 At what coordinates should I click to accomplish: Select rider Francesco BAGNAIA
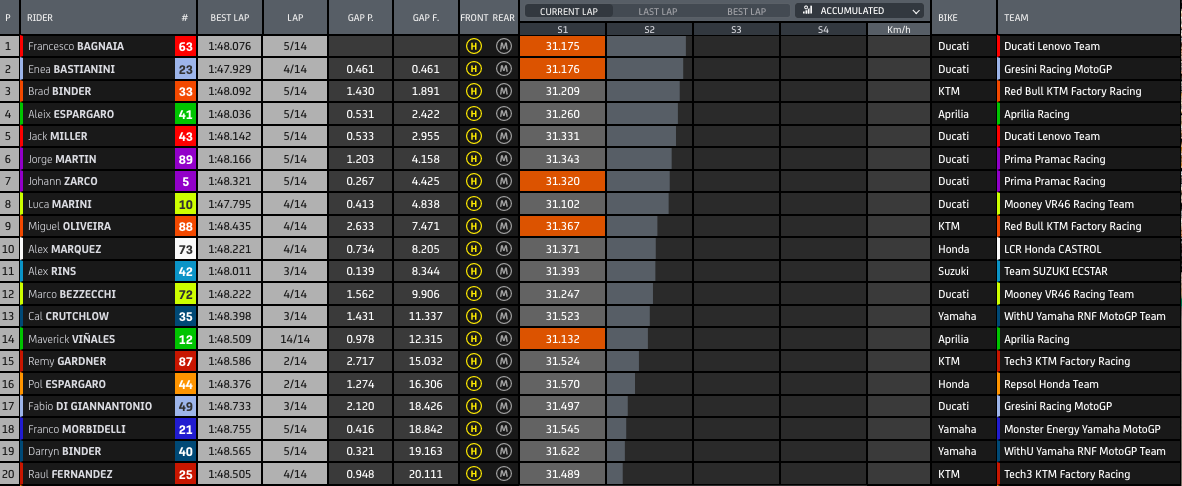[75, 46]
